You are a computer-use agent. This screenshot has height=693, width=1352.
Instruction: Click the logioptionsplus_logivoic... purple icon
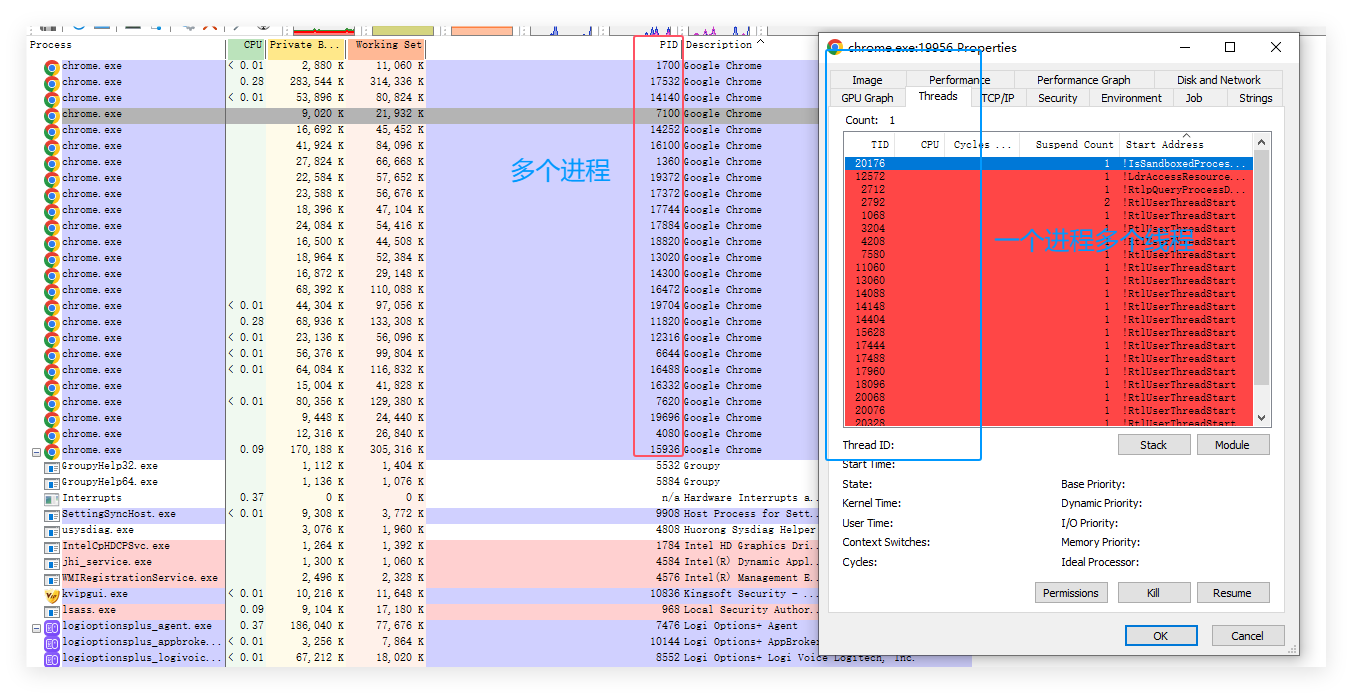[51, 659]
